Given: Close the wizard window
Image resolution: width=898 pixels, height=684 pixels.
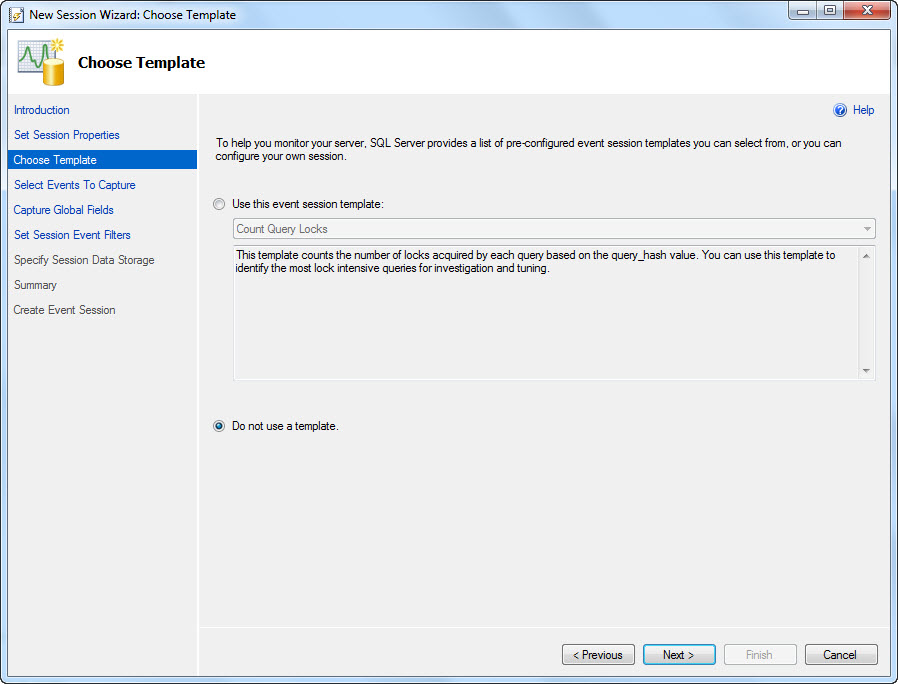Looking at the screenshot, I should pyautogui.click(x=867, y=11).
